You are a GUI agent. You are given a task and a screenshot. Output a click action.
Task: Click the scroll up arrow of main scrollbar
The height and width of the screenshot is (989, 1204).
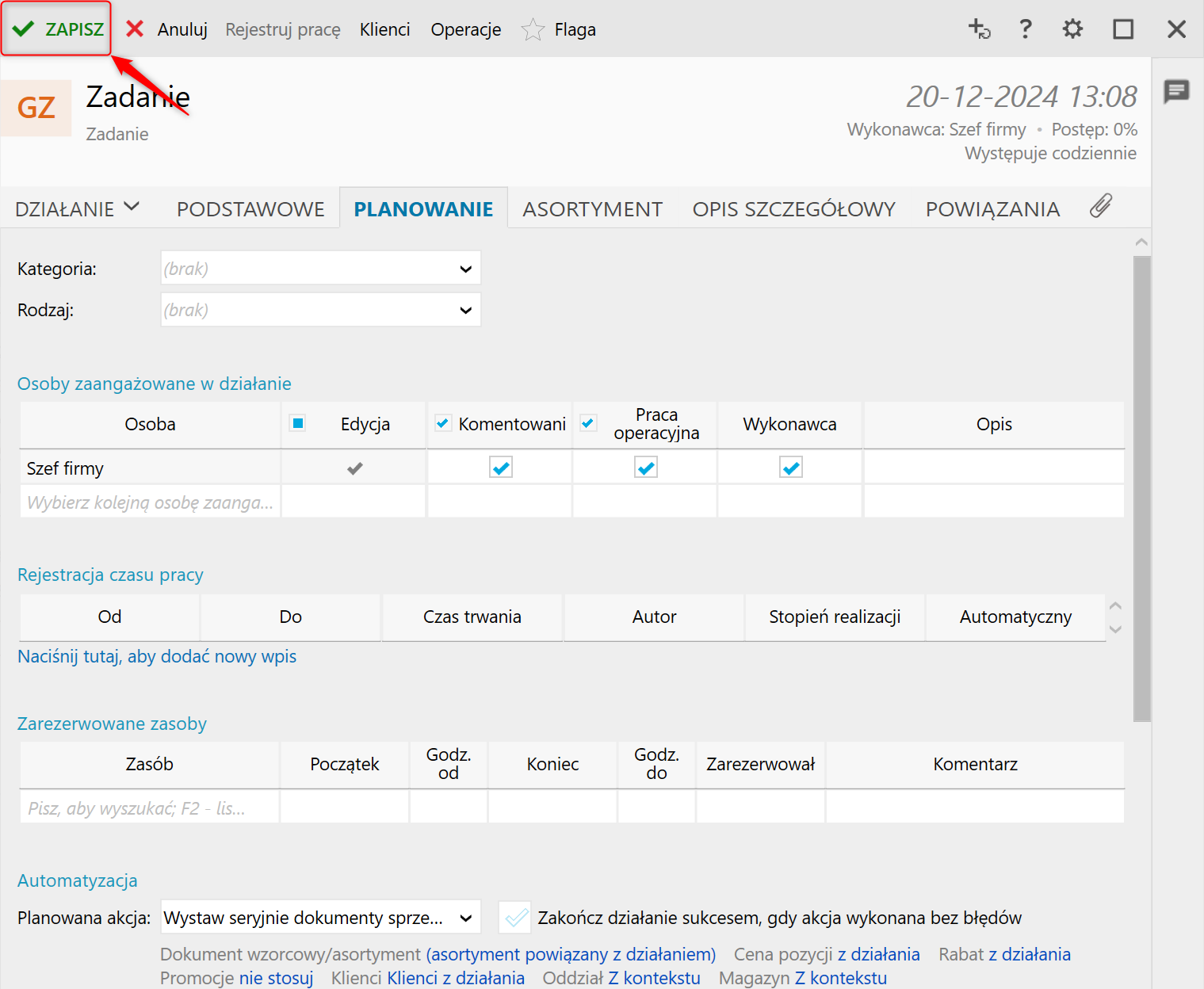coord(1141,242)
